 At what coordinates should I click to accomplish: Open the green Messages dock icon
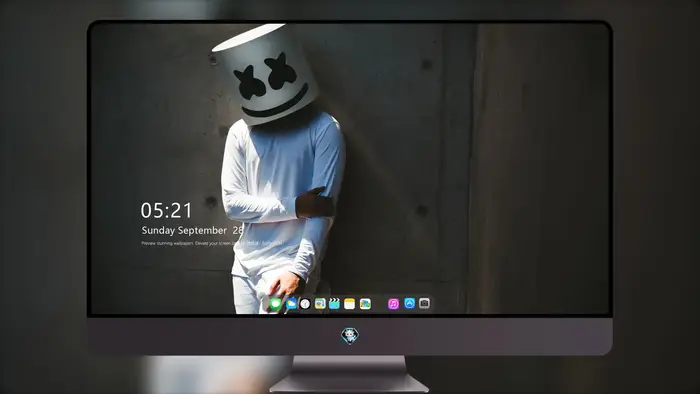[276, 304]
